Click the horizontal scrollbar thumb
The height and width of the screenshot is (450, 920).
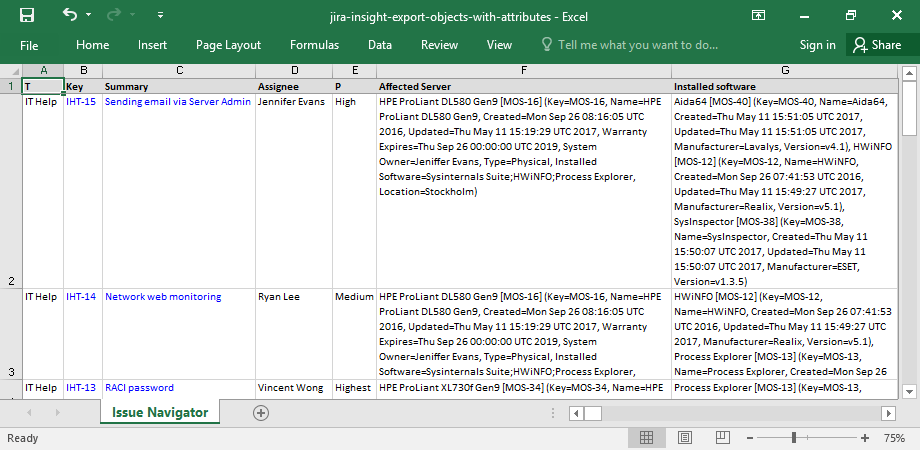(593, 414)
